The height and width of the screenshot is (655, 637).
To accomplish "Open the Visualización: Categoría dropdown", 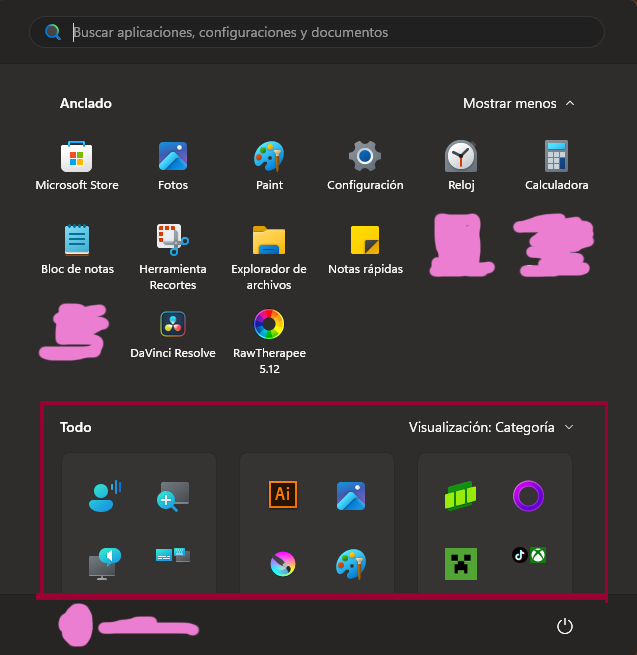I will pyautogui.click(x=491, y=427).
